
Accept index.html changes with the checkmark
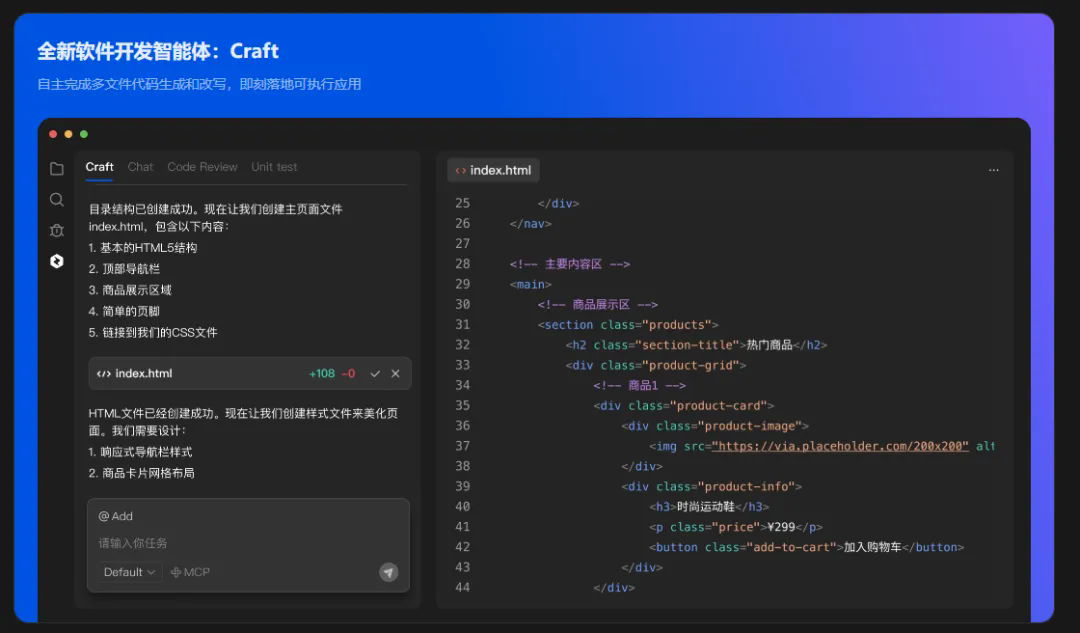(375, 373)
